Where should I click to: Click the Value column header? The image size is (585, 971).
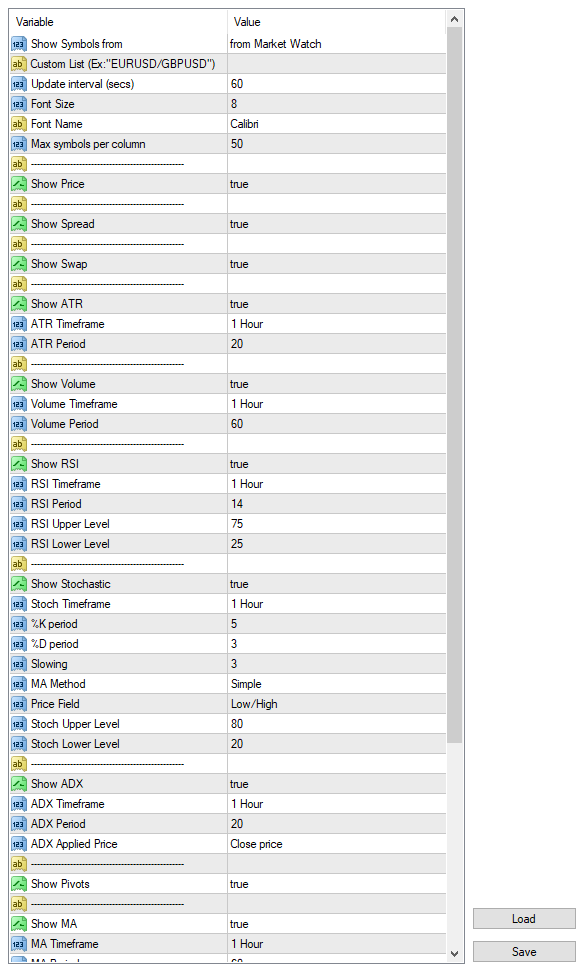click(x=337, y=22)
